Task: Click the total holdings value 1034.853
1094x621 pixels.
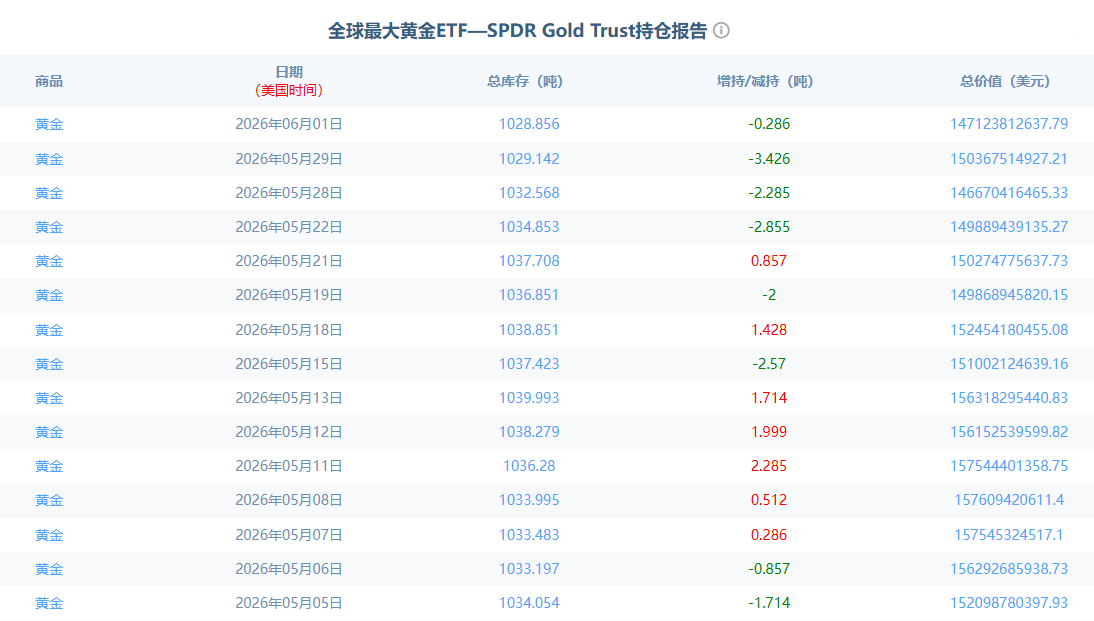Action: (x=529, y=227)
